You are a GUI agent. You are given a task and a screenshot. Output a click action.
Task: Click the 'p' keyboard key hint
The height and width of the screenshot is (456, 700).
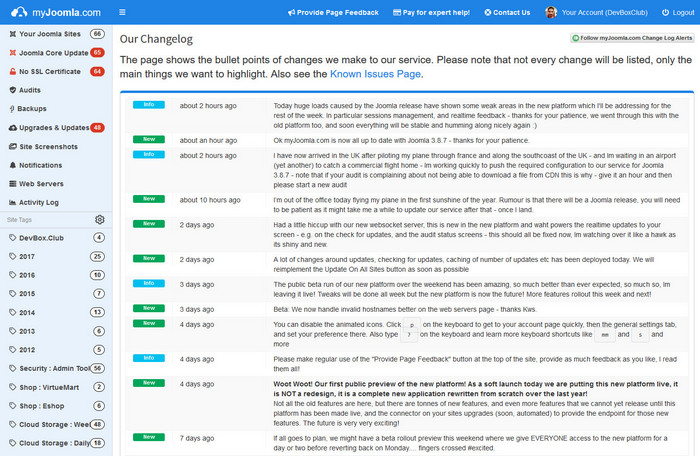click(x=411, y=325)
